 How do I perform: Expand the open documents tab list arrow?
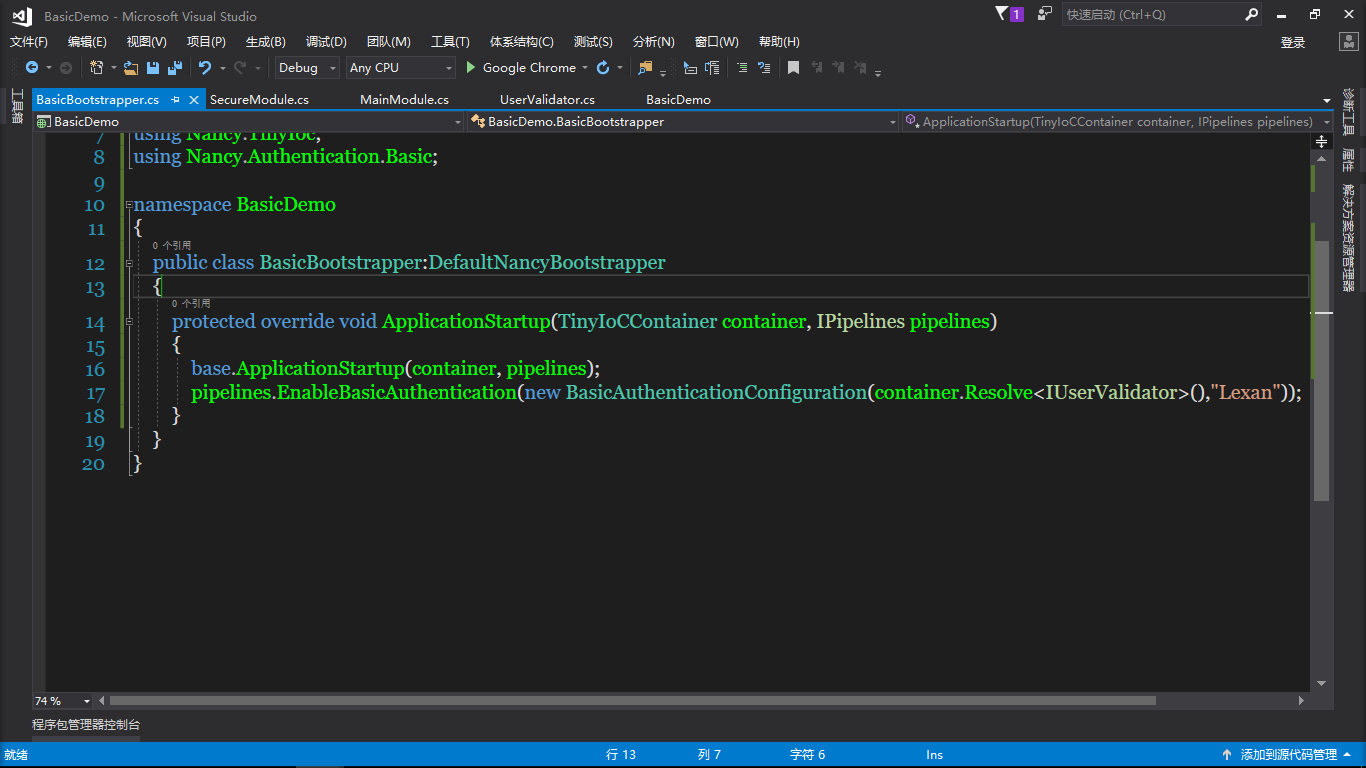click(1327, 101)
